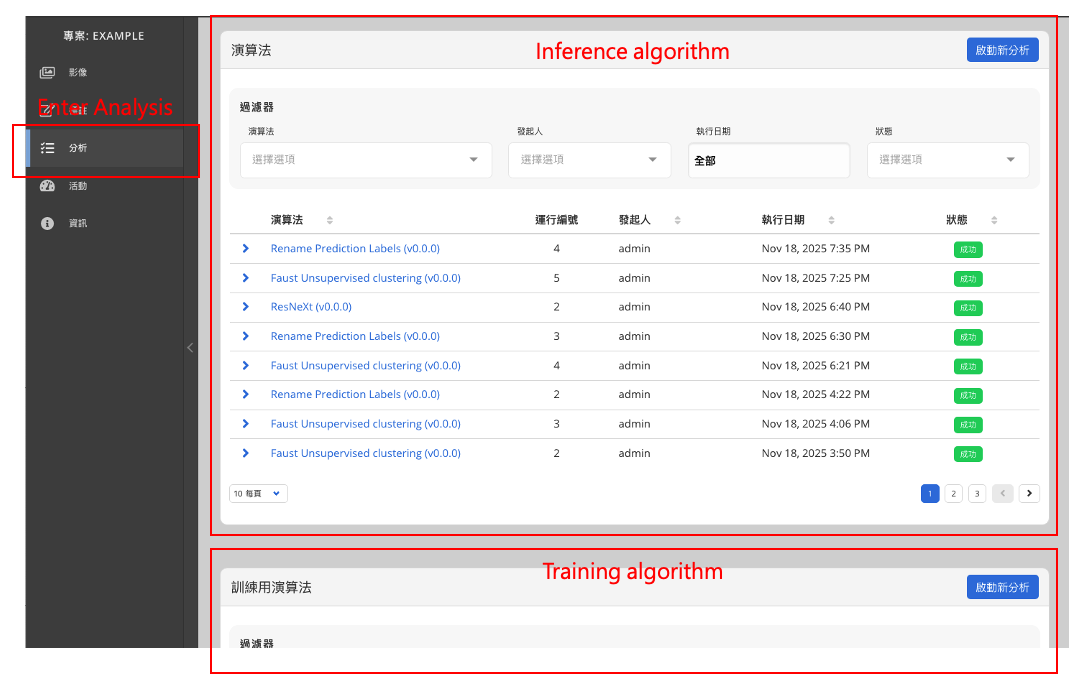This screenshot has width=1078, height=688.
Task: Sort table by 演算法 column sort icon
Action: click(330, 220)
